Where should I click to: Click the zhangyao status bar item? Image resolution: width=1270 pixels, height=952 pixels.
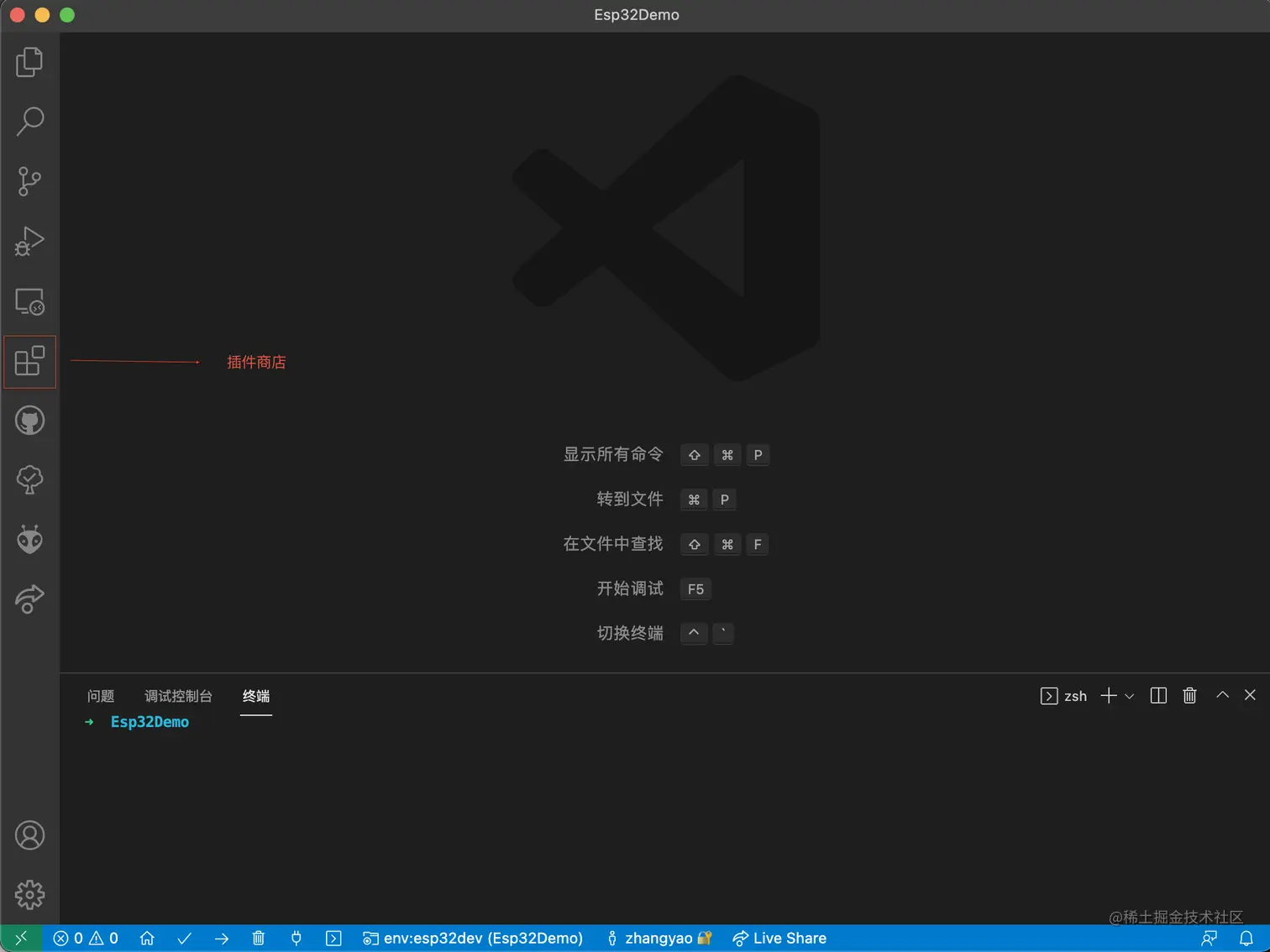659,939
